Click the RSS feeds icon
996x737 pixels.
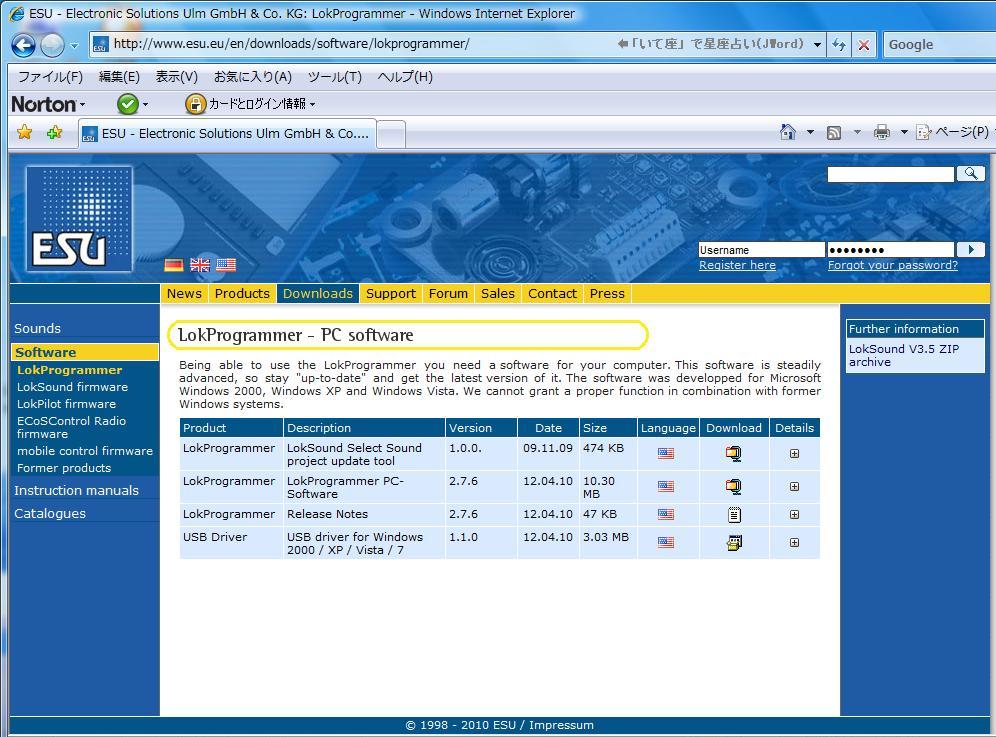834,133
